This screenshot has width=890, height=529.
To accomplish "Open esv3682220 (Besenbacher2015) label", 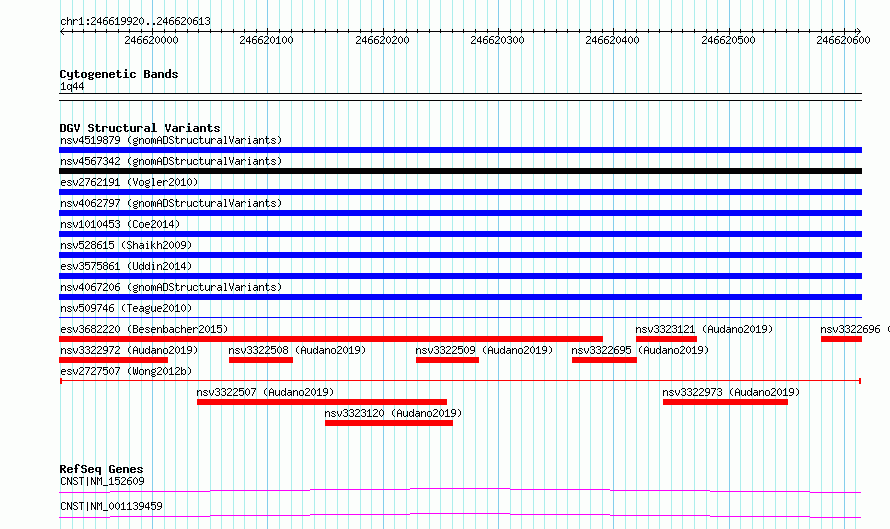I will click(144, 329).
